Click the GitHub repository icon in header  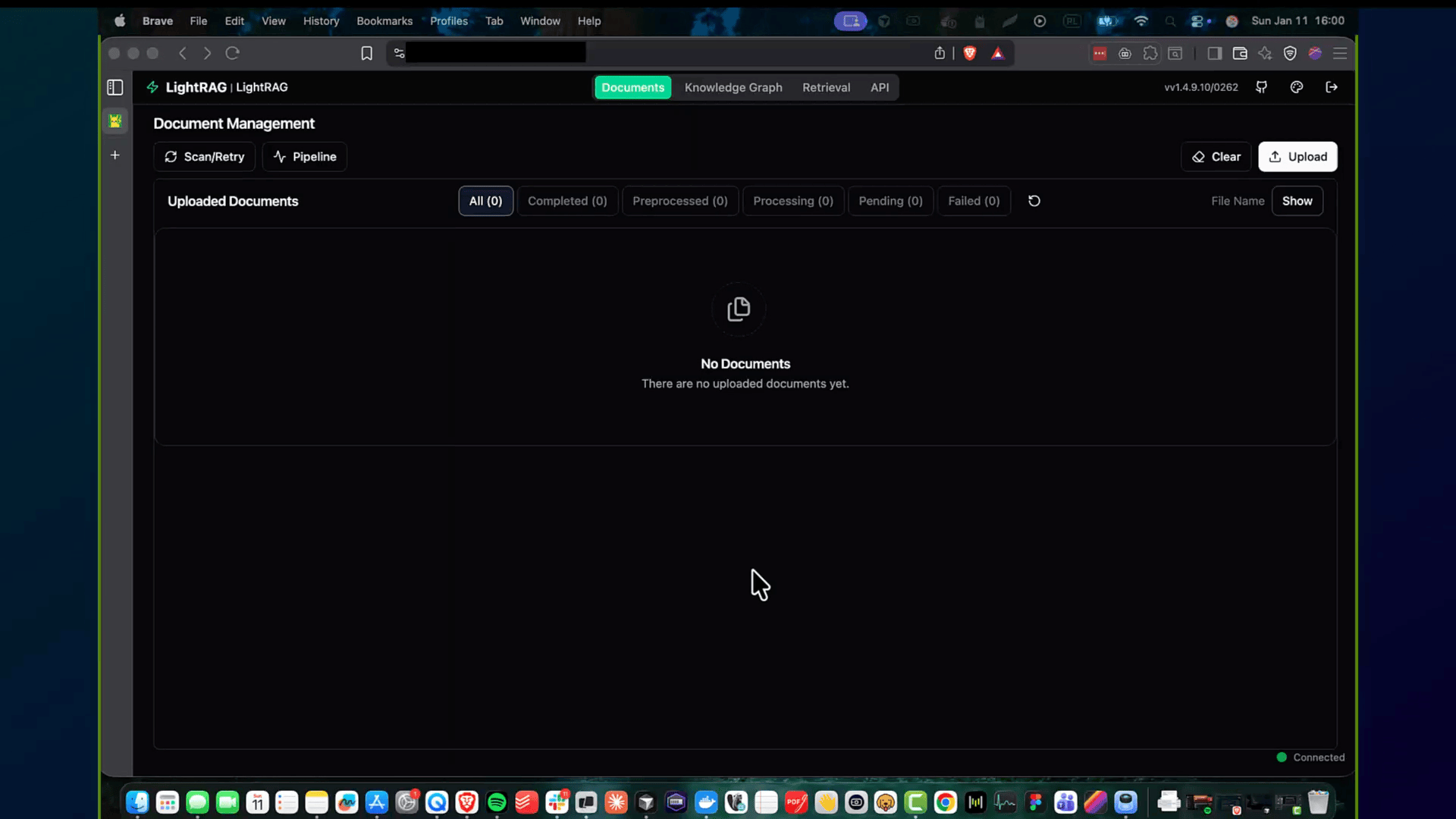(1262, 87)
